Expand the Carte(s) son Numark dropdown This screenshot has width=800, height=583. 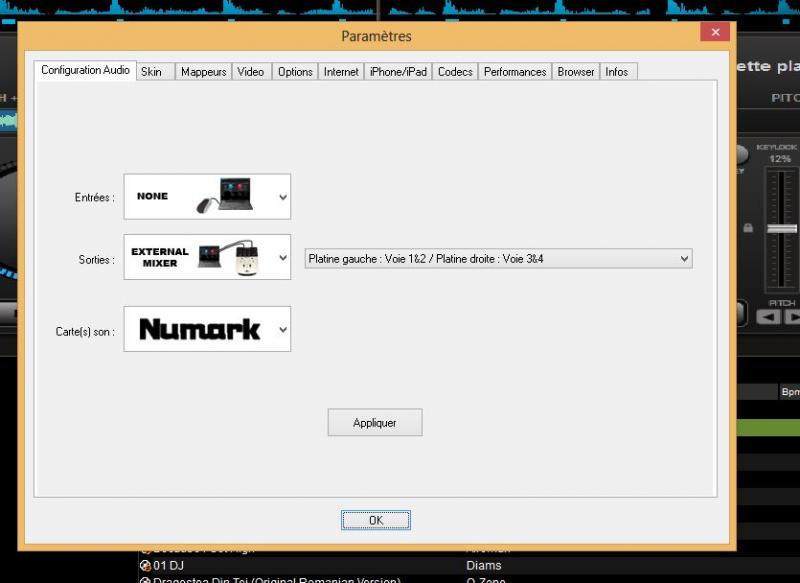click(207, 329)
